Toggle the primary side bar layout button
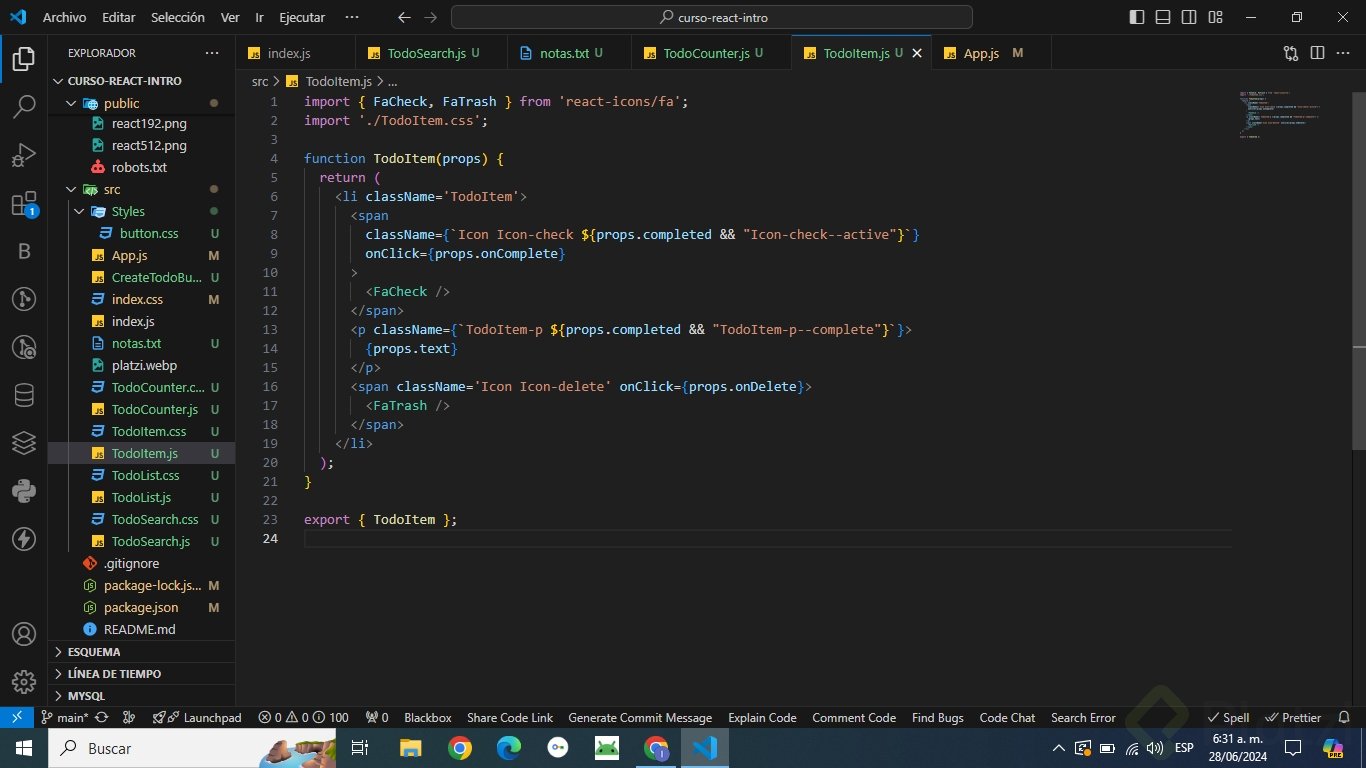Image resolution: width=1366 pixels, height=768 pixels. [1137, 17]
